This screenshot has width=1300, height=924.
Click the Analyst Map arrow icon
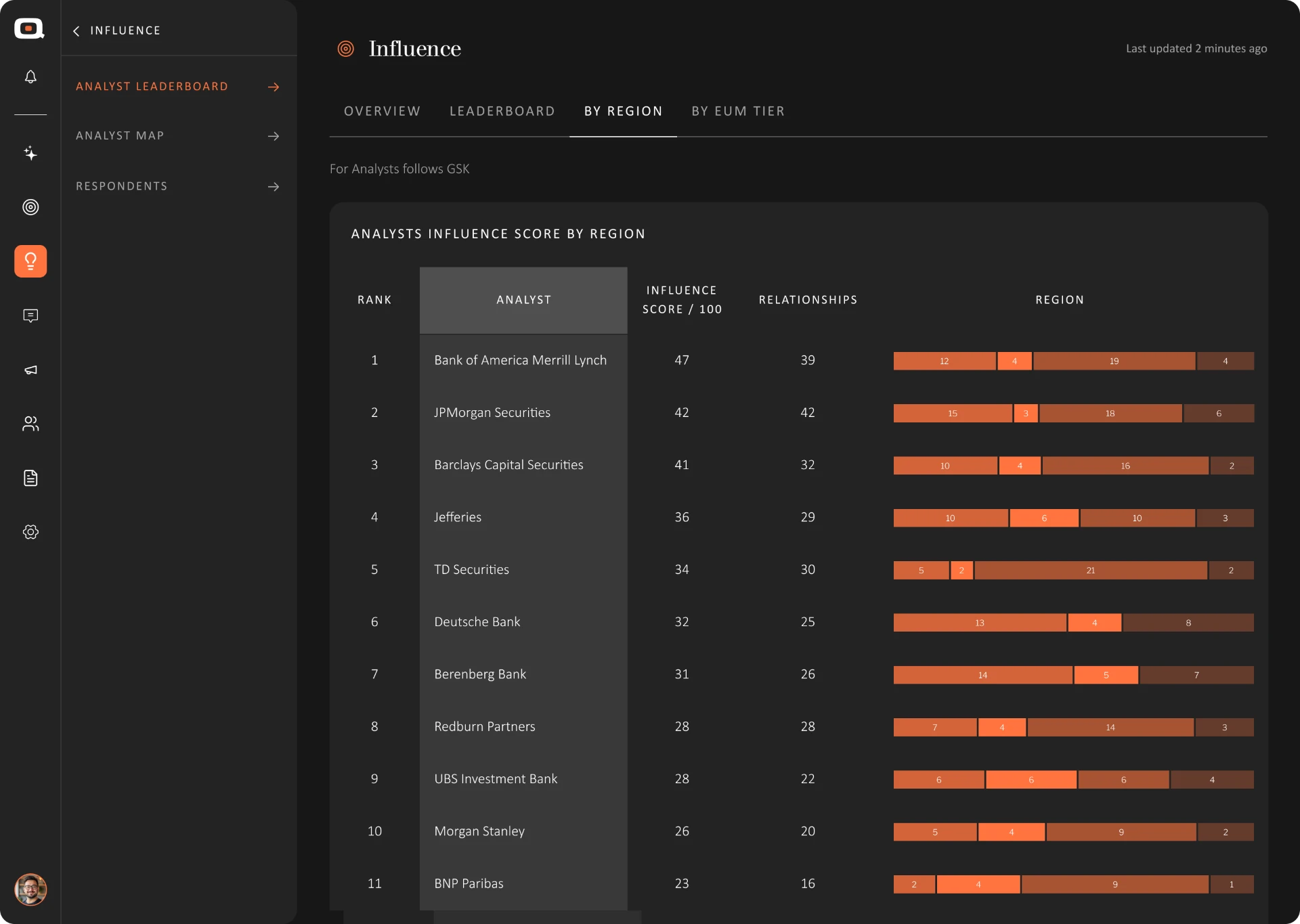(274, 136)
